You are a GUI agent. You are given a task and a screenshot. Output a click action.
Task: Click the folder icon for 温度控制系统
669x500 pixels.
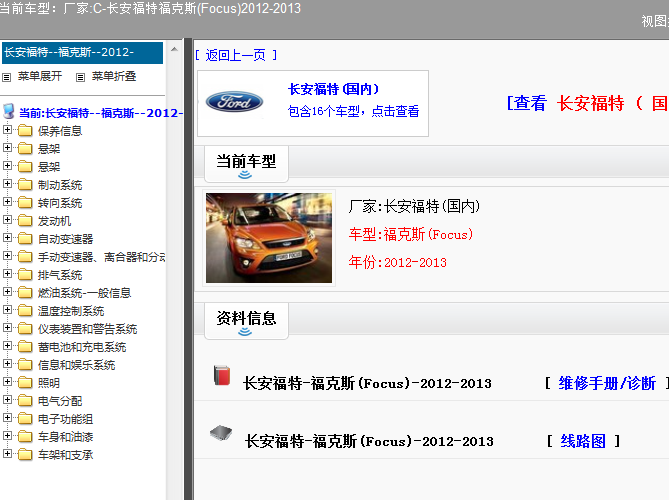point(25,310)
